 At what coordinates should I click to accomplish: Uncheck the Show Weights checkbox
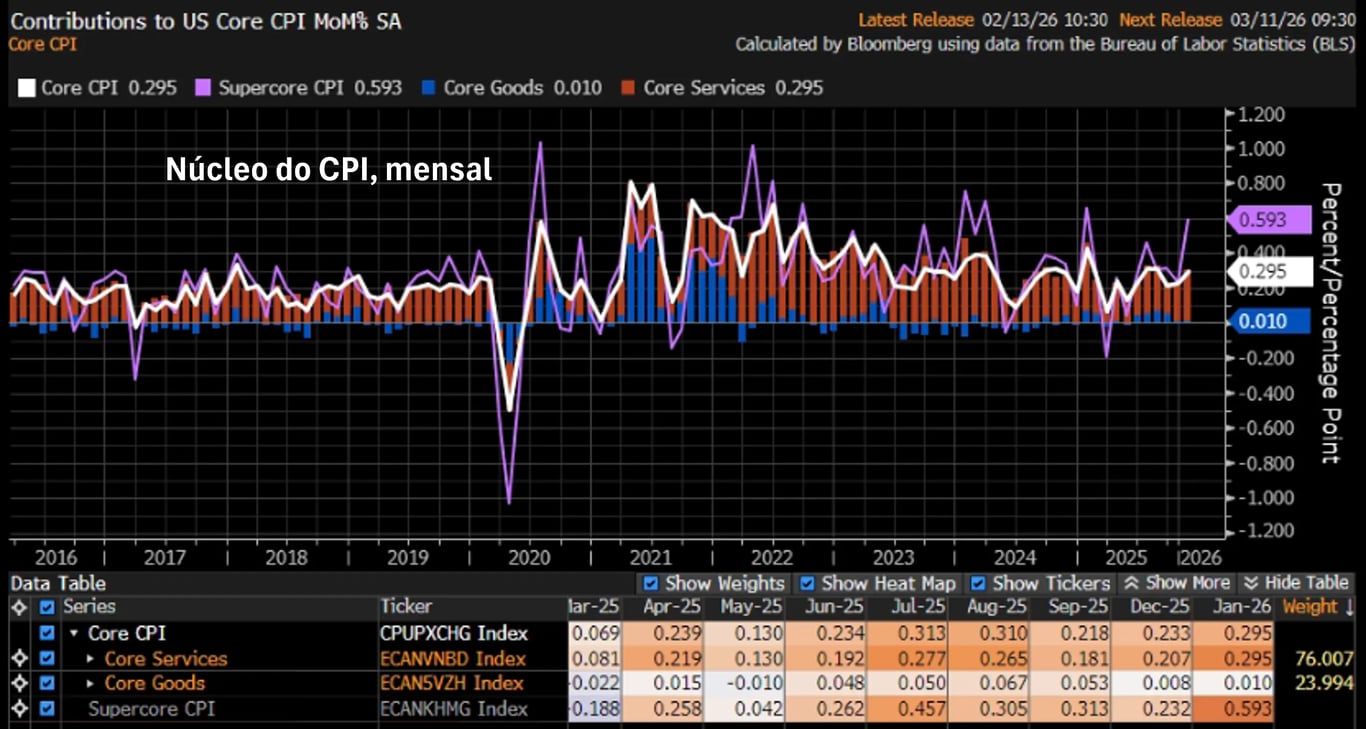pyautogui.click(x=651, y=583)
